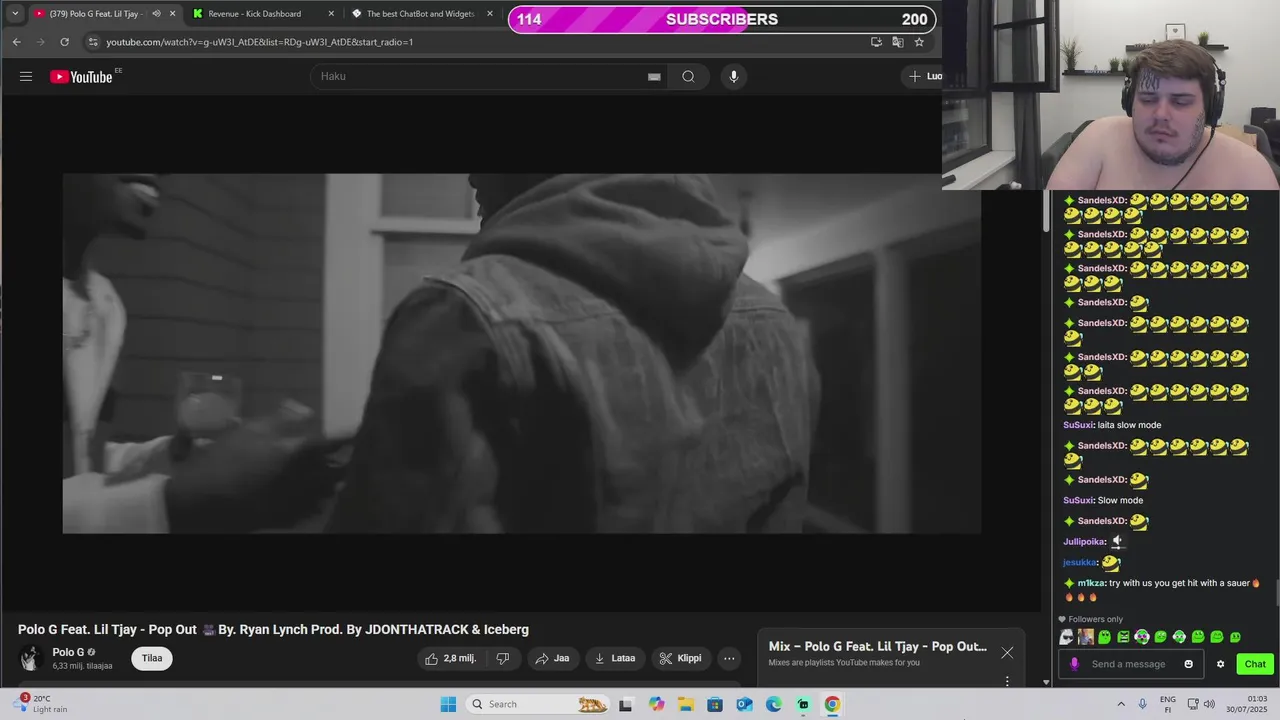Click the subscriber goal progress bar
This screenshot has width=1280, height=720.
722,19
